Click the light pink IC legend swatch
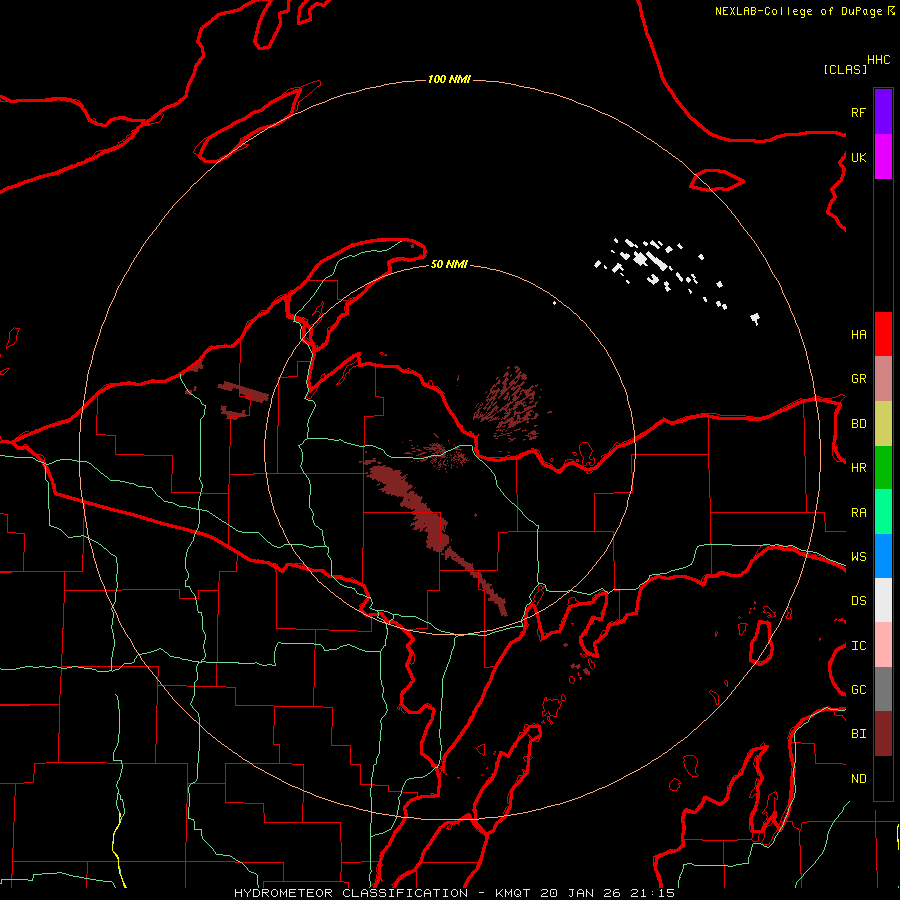The width and height of the screenshot is (900, 900). point(883,645)
